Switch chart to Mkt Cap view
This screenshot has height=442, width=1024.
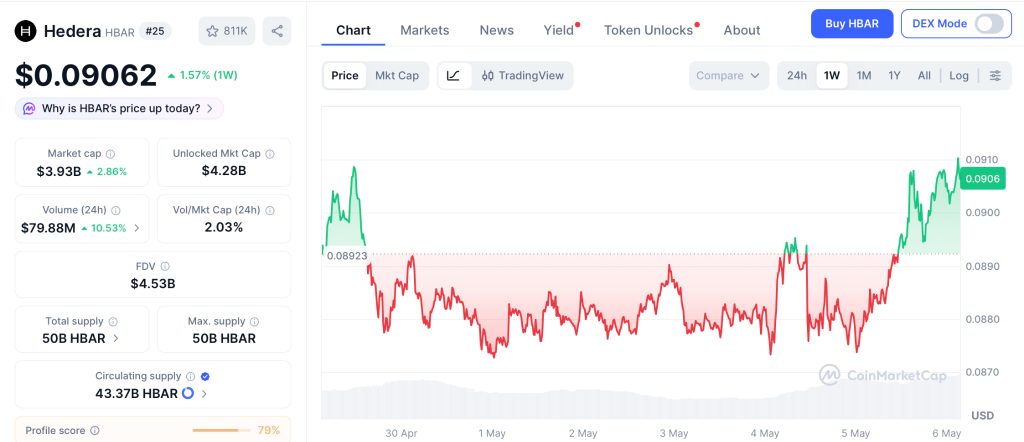pyautogui.click(x=396, y=76)
